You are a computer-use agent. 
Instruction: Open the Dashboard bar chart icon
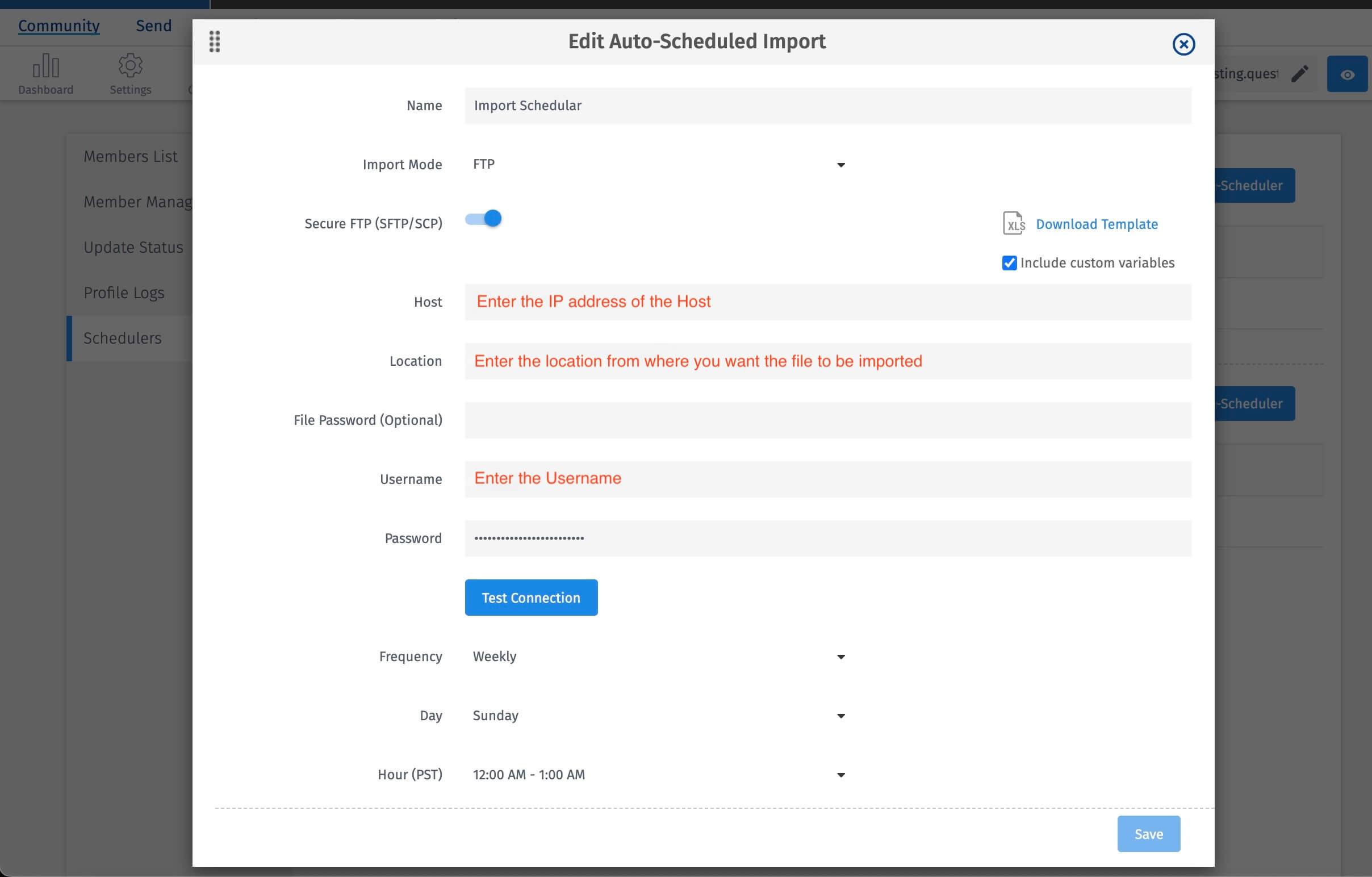[45, 66]
